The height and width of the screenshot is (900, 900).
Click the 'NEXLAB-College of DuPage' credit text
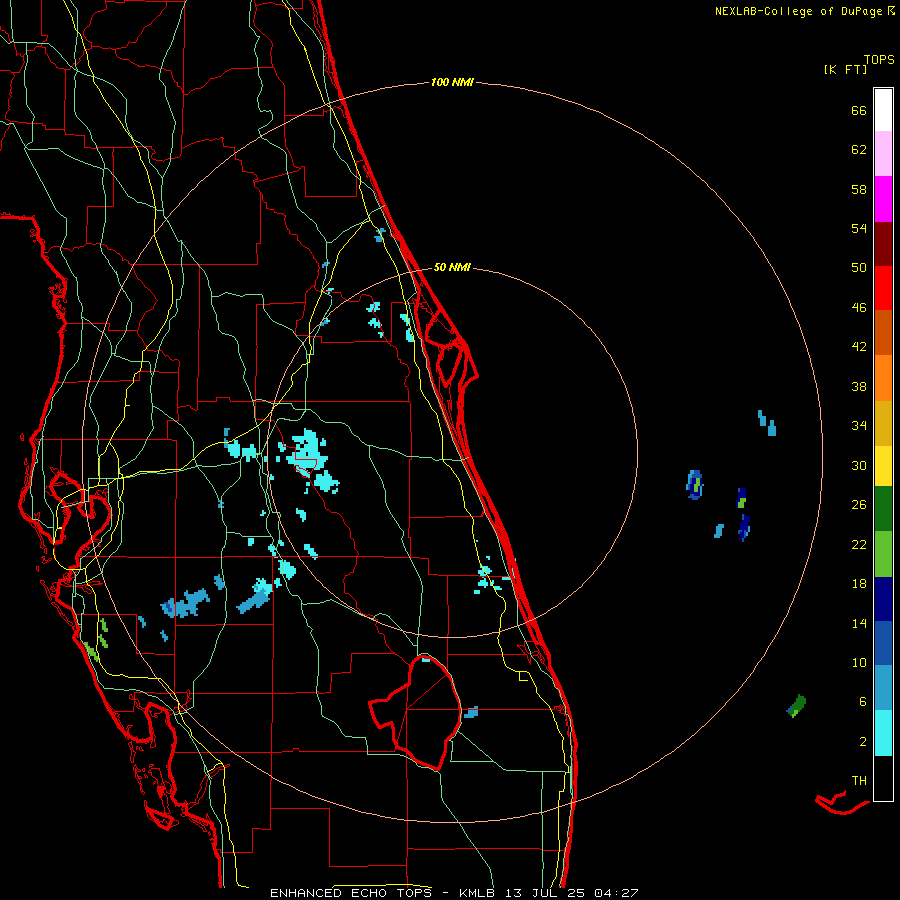pos(800,11)
